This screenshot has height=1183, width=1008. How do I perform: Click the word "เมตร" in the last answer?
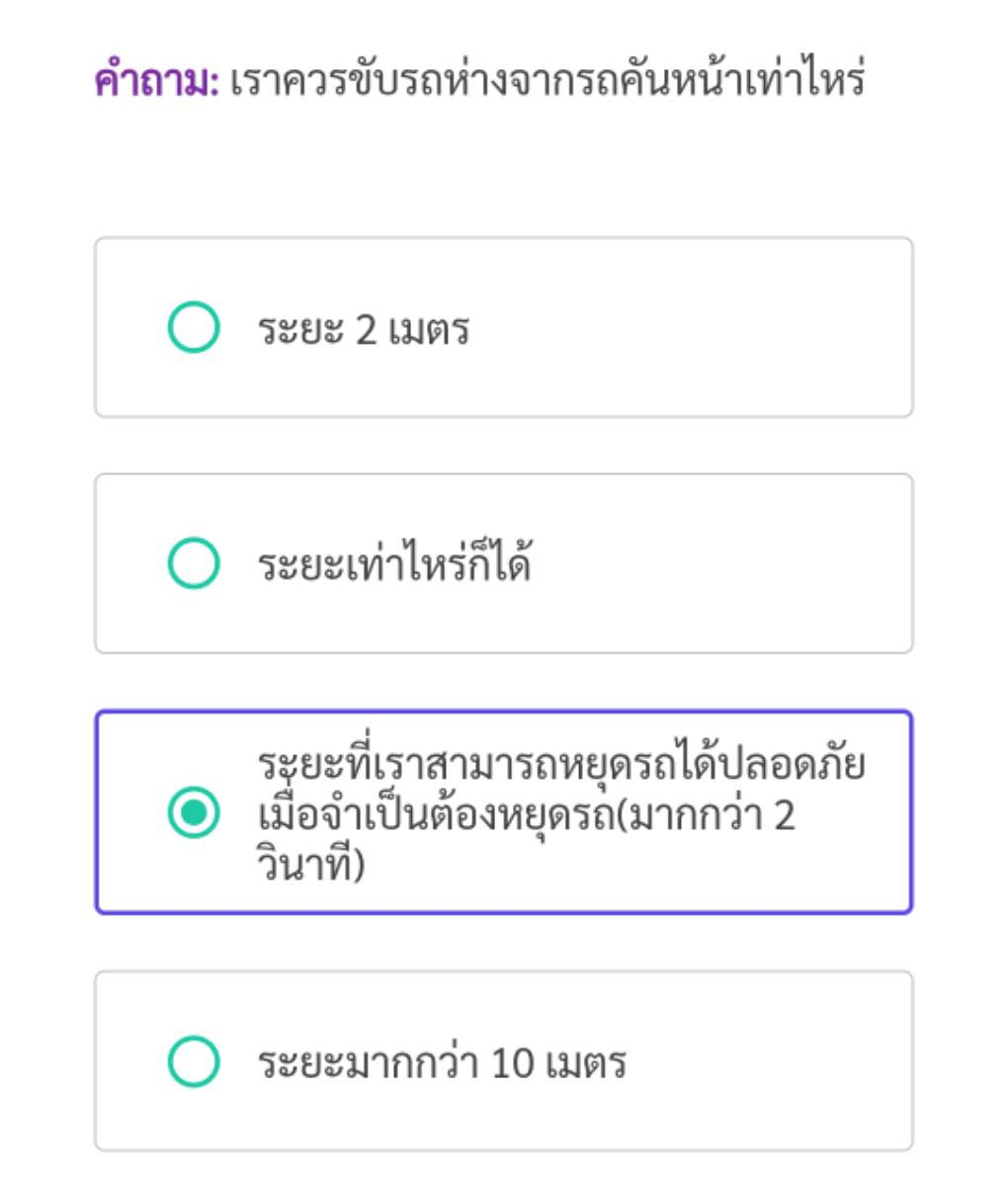tap(586, 1063)
